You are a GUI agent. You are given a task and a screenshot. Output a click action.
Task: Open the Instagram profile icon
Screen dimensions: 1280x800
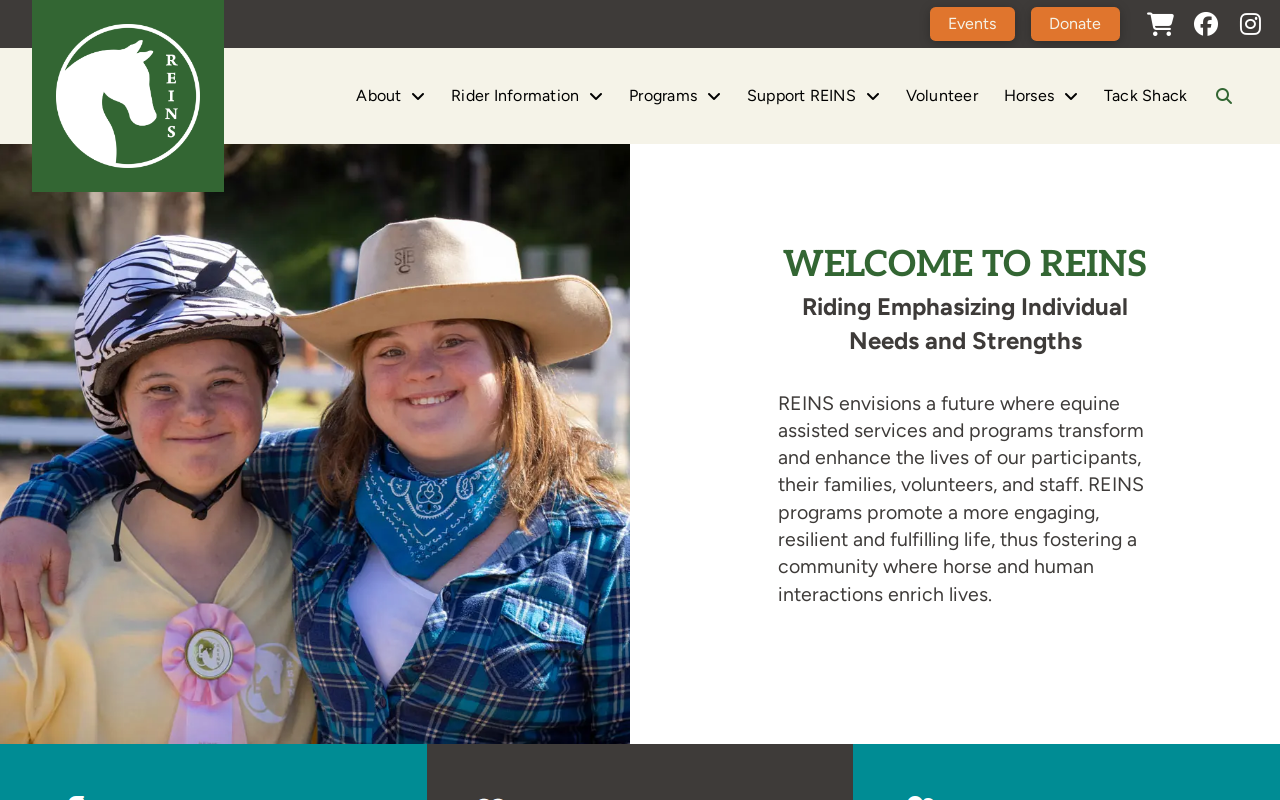click(1250, 24)
